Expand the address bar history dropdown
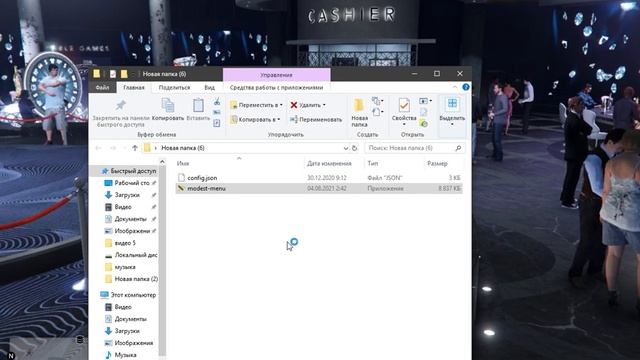 click(x=346, y=148)
